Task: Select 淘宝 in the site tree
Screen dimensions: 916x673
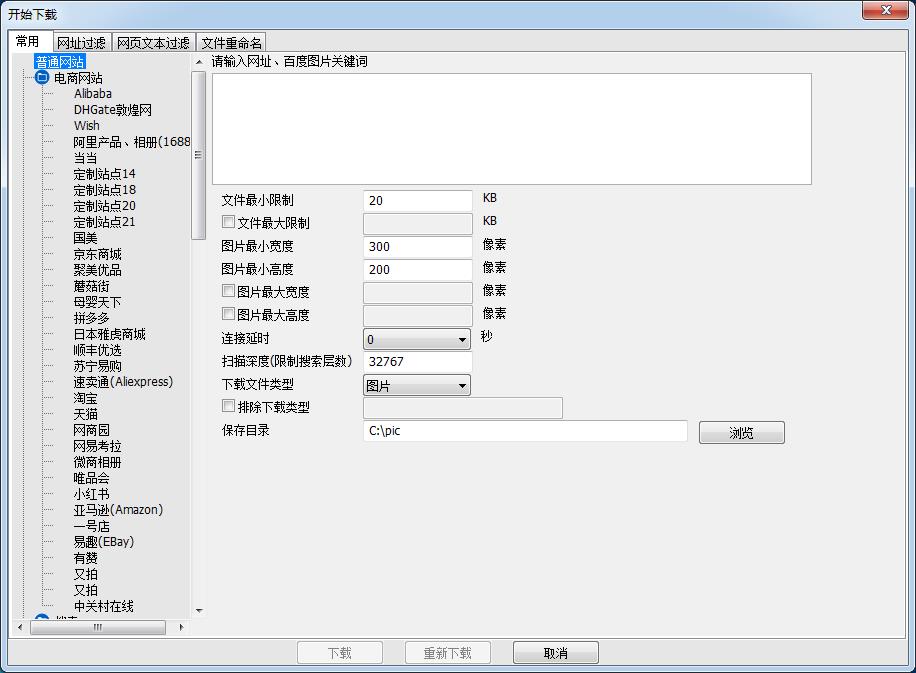Action: (86, 398)
